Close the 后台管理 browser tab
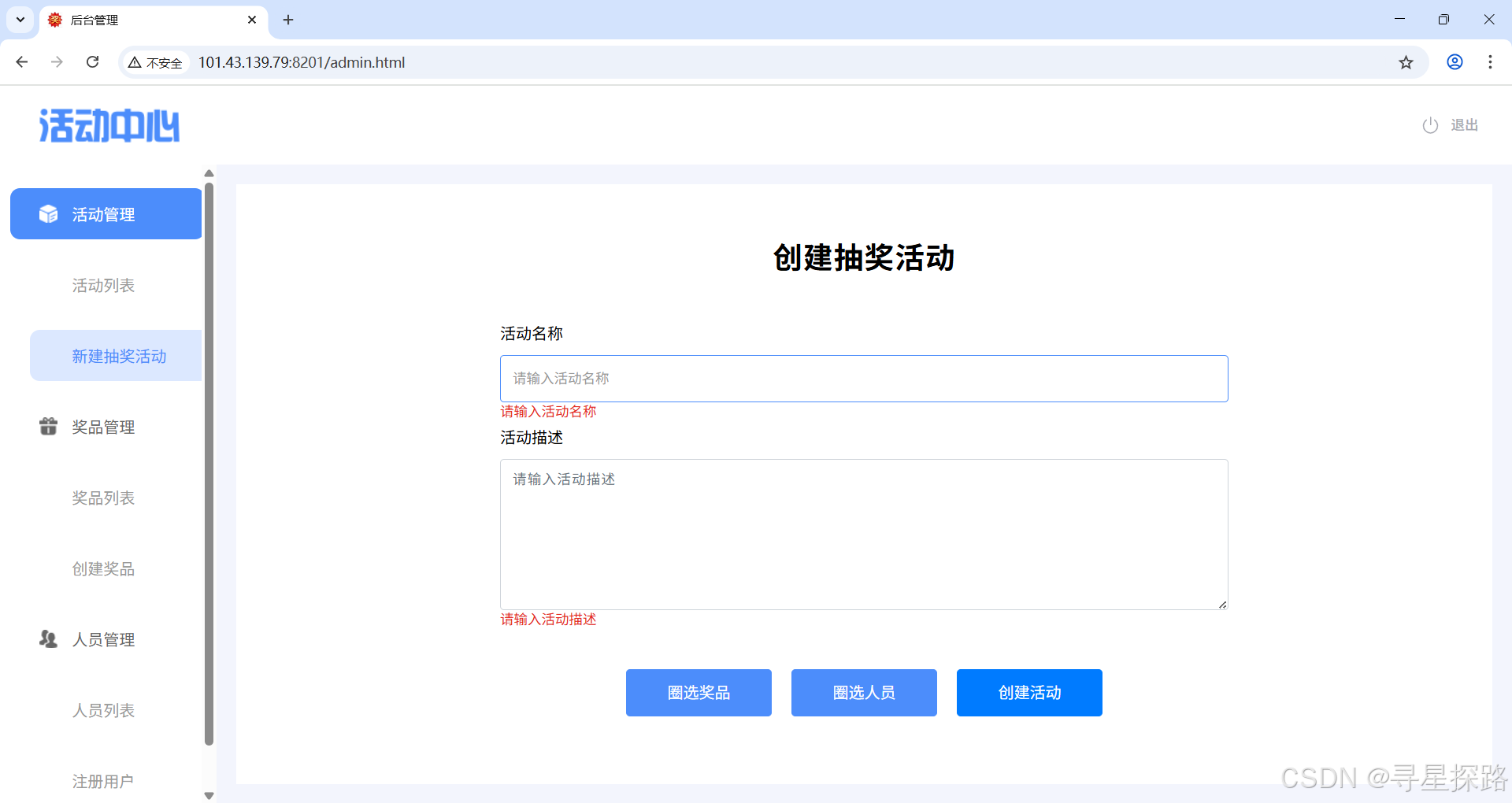1512x803 pixels. tap(252, 20)
